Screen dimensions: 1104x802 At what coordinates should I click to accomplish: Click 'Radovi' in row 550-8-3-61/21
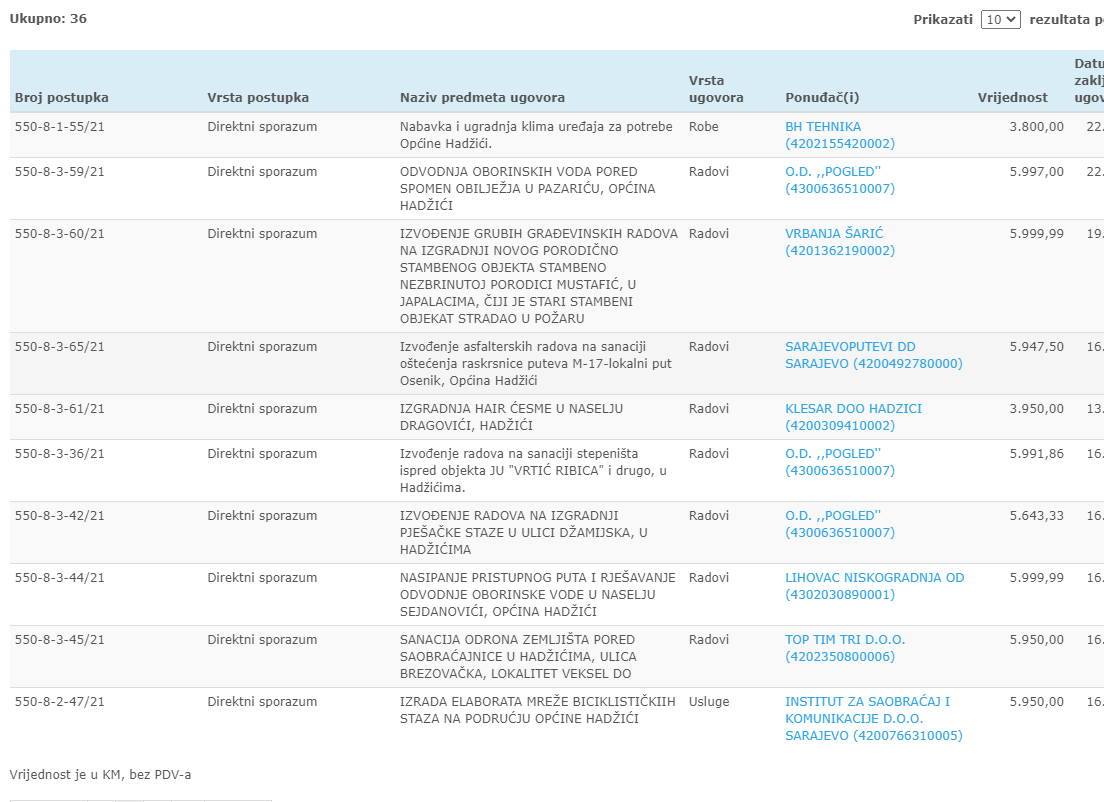(x=709, y=408)
